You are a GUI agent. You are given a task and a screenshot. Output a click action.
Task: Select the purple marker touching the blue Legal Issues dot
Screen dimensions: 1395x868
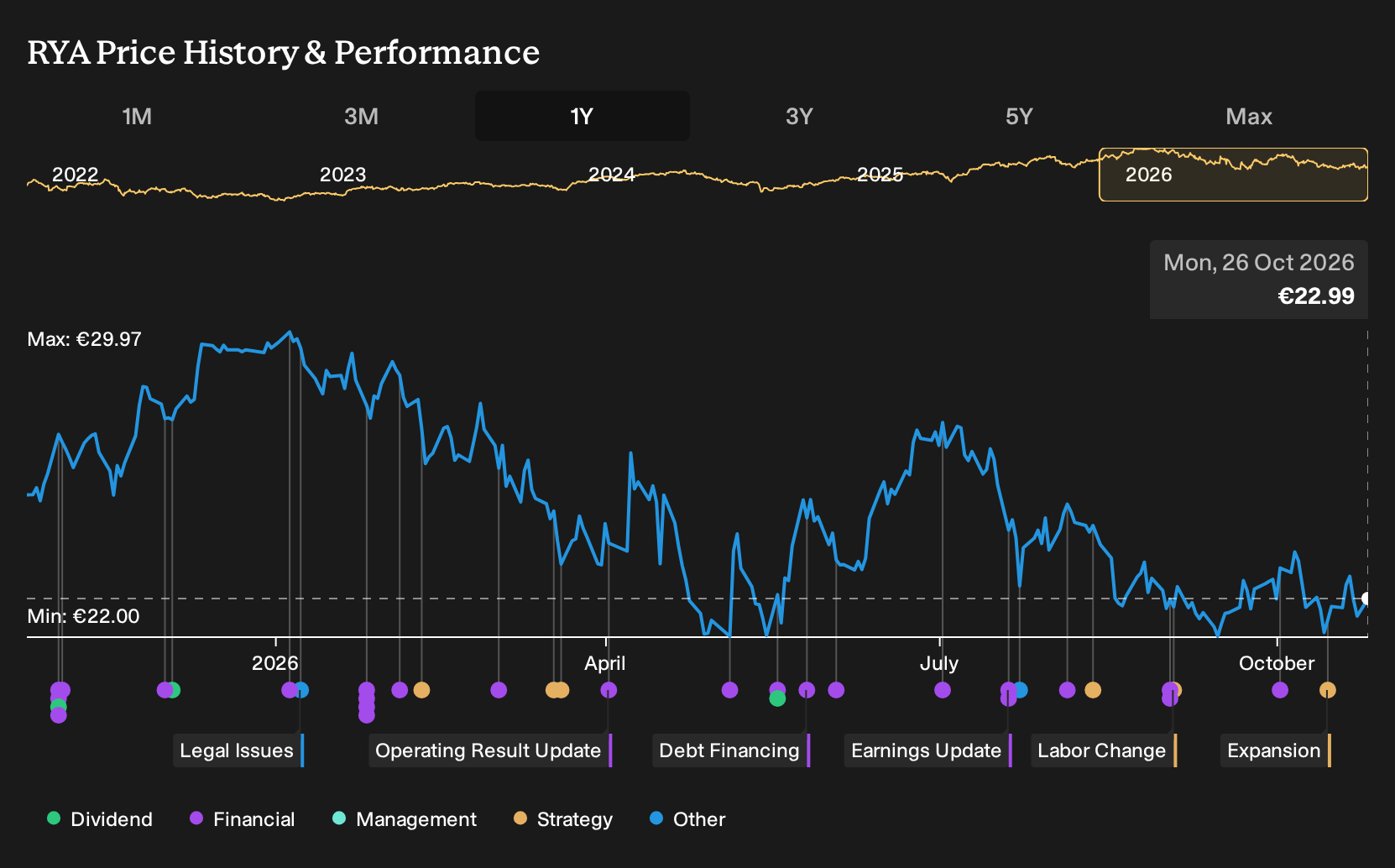(x=290, y=690)
